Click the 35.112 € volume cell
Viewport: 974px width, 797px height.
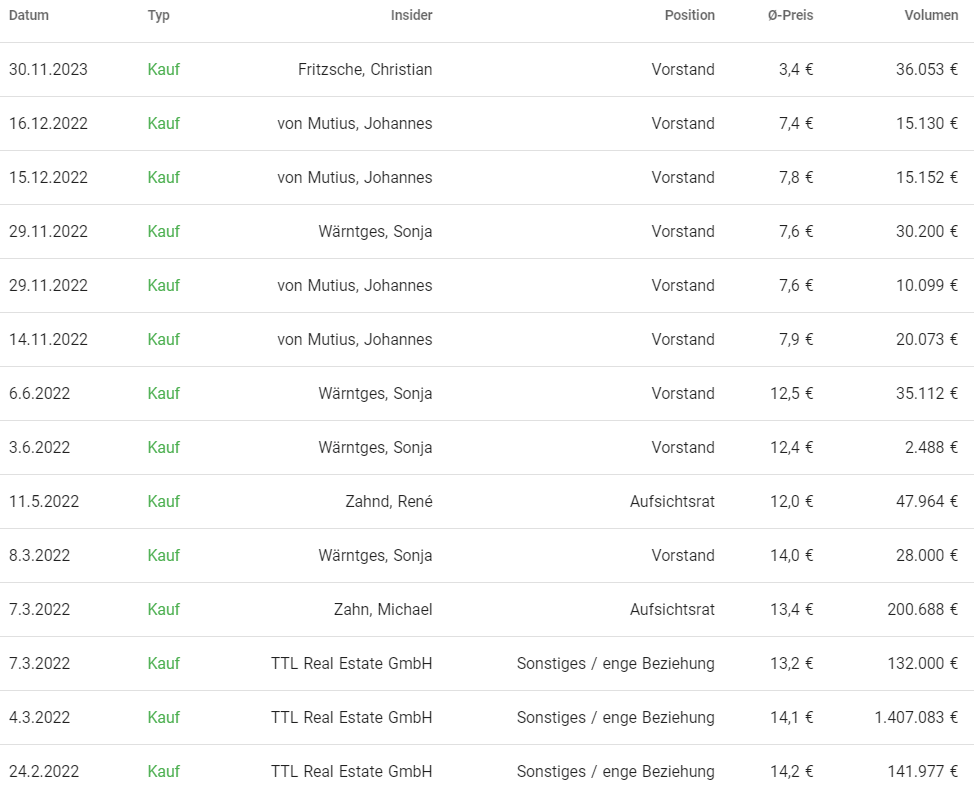click(927, 394)
